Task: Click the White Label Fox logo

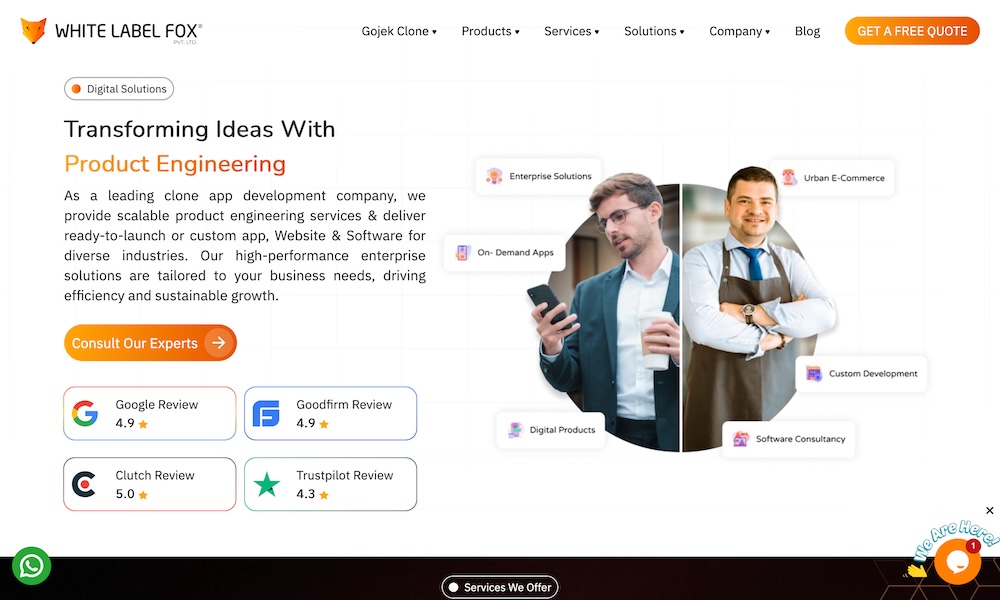Action: pos(112,31)
